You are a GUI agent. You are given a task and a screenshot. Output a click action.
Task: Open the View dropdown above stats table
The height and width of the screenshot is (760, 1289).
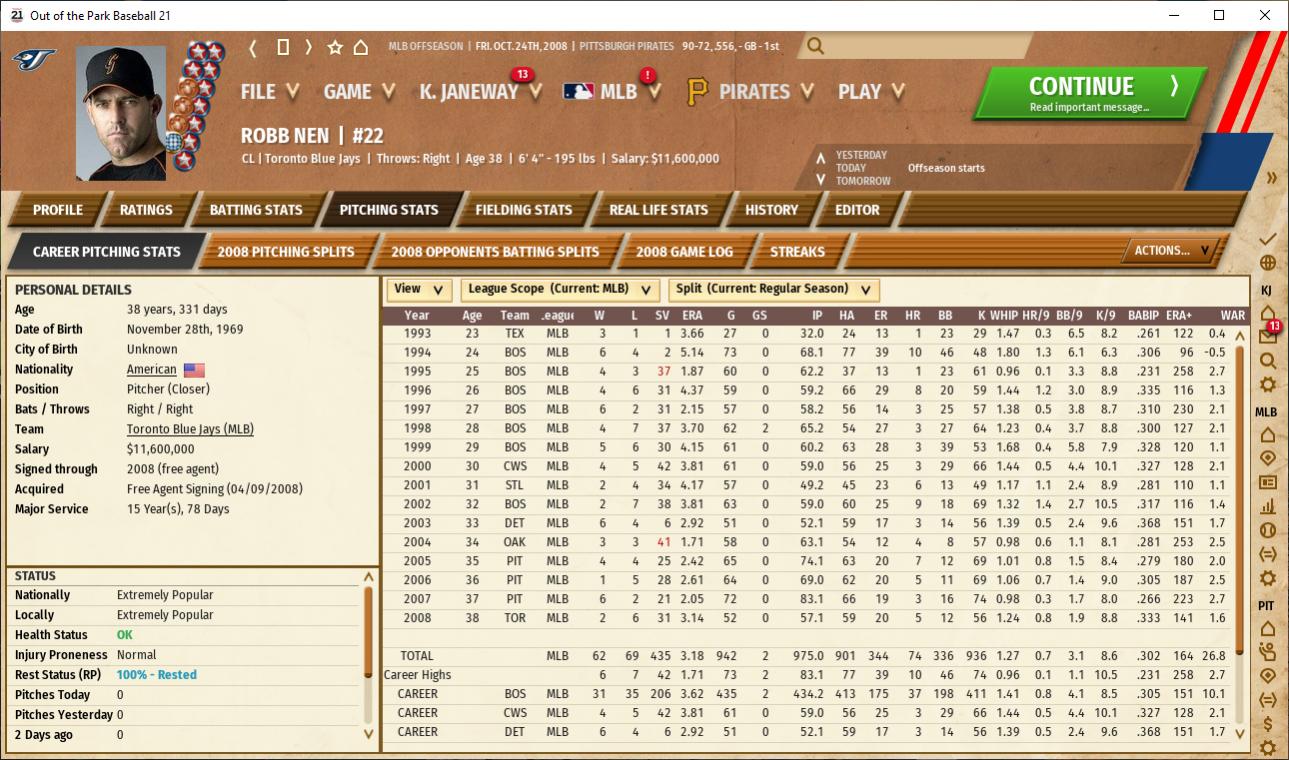[x=419, y=289]
